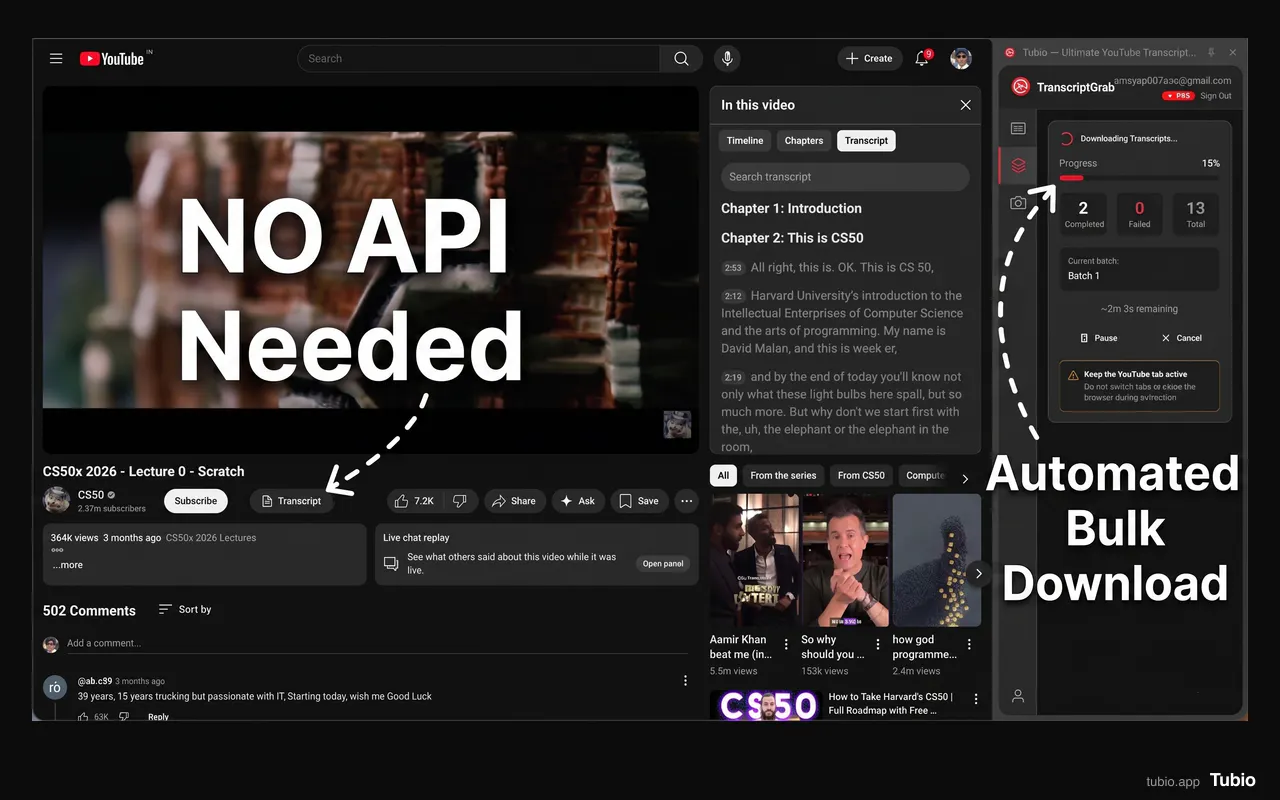Pause the transcript download
Viewport: 1280px width, 800px height.
click(1099, 338)
